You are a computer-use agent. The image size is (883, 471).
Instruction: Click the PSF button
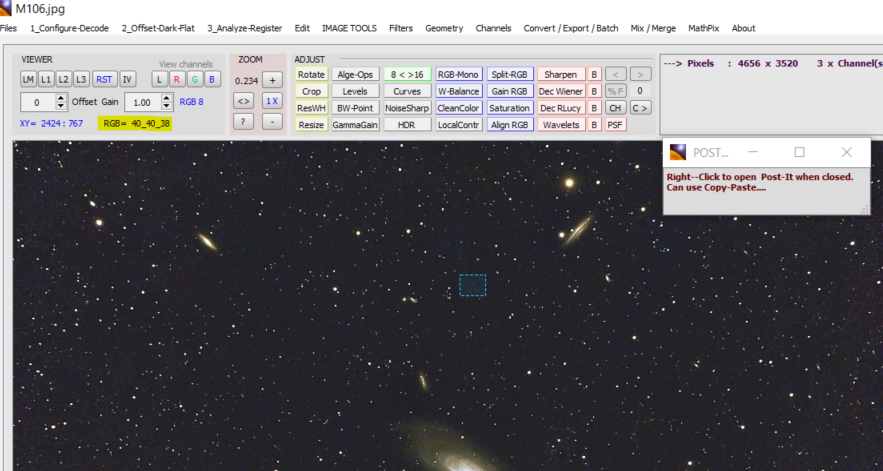[615, 125]
